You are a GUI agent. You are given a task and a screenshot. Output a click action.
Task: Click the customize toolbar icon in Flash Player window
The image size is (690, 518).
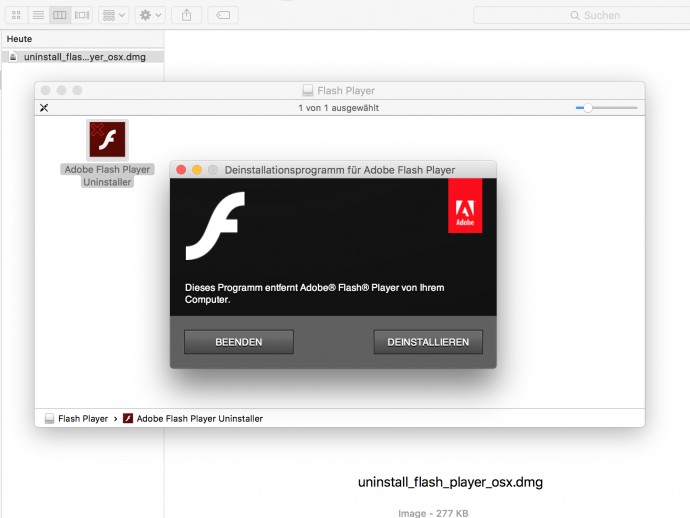[x=44, y=108]
